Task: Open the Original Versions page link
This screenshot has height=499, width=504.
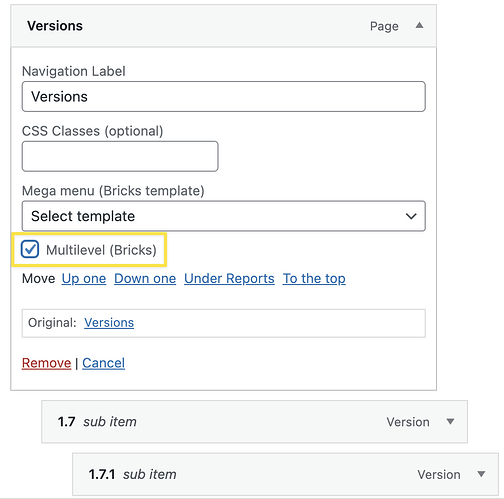Action: 109,323
